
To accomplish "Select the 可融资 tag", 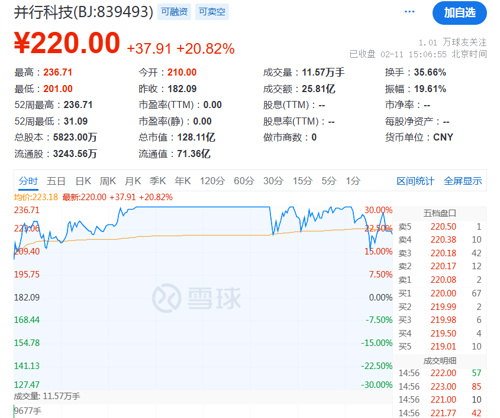I will [x=174, y=12].
